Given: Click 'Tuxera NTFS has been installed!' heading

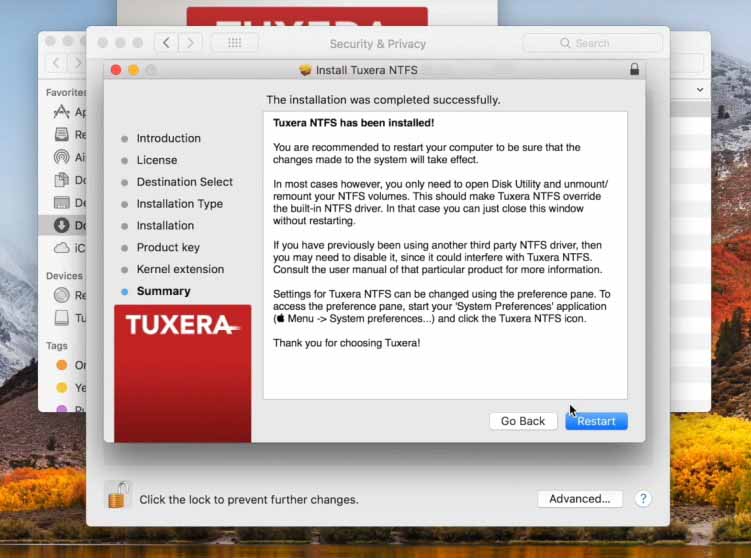Looking at the screenshot, I should click(x=353, y=123).
